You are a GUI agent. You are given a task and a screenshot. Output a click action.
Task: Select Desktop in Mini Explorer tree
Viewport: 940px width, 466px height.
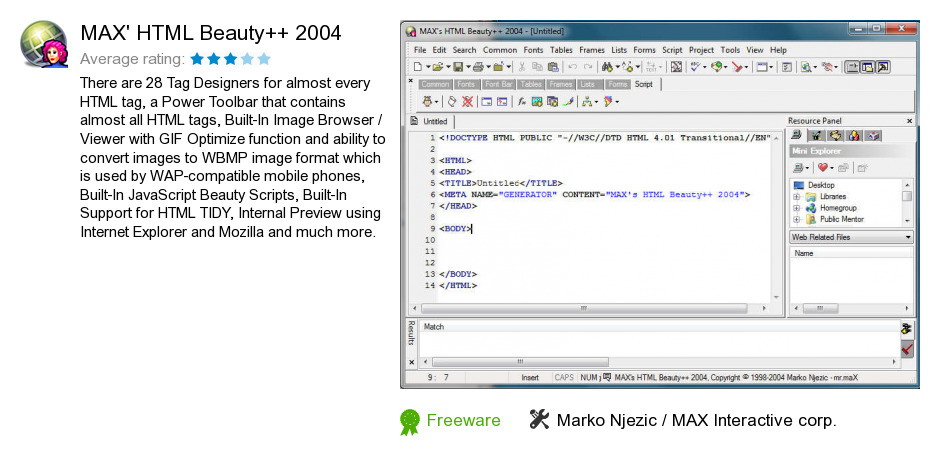tap(821, 185)
